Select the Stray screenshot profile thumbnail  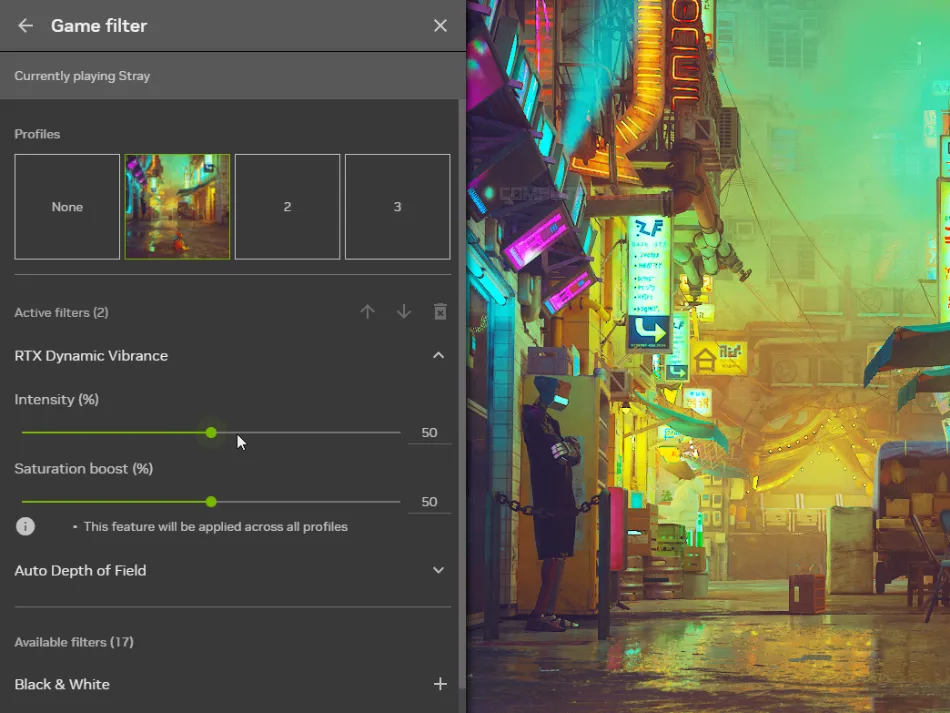[178, 207]
